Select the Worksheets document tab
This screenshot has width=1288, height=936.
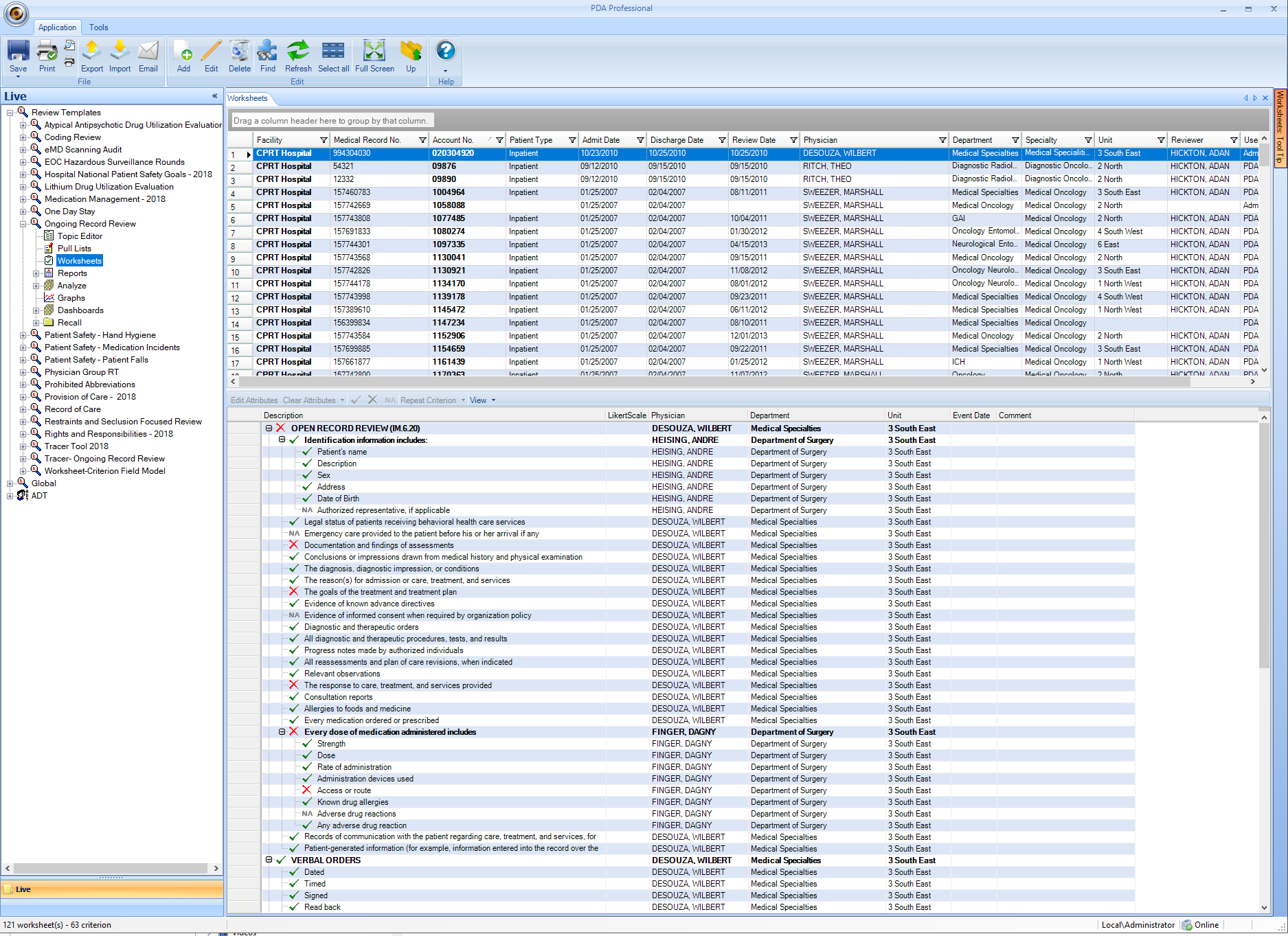coord(248,98)
